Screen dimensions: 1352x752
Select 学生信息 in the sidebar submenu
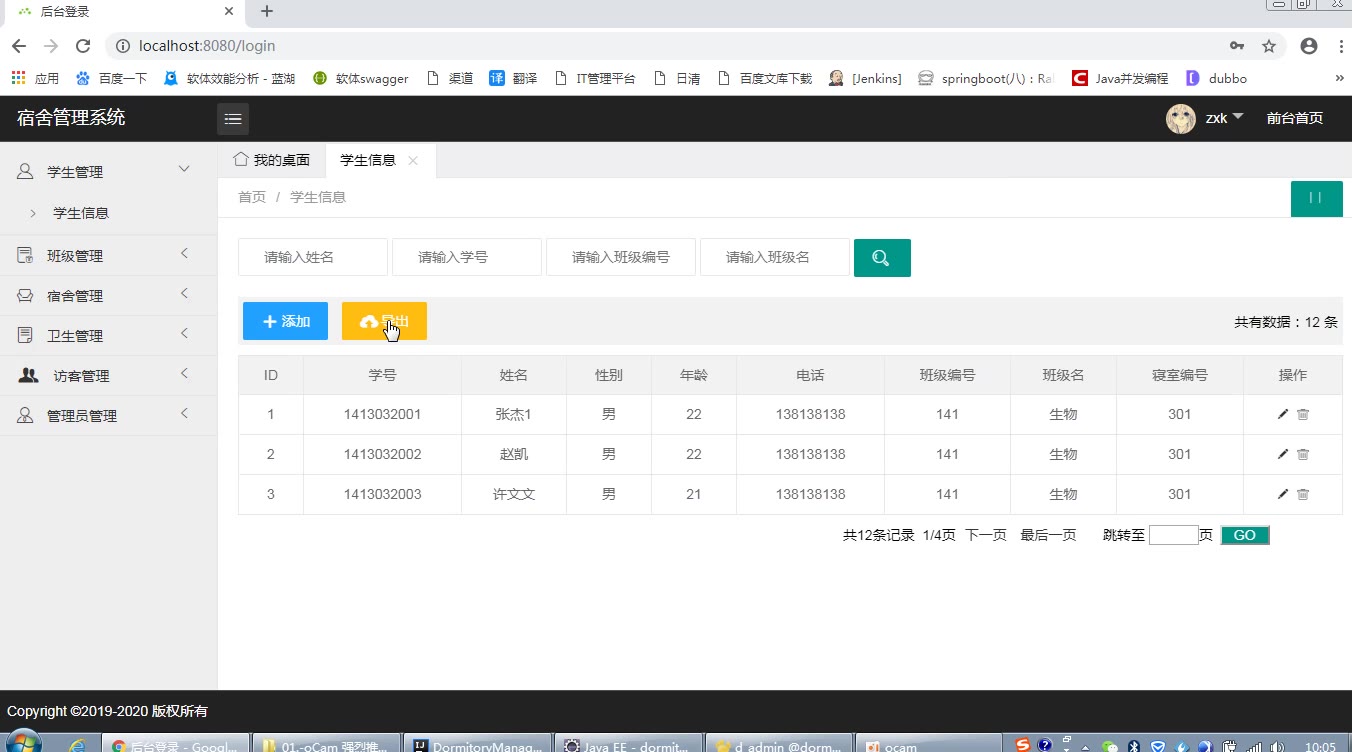pos(81,213)
